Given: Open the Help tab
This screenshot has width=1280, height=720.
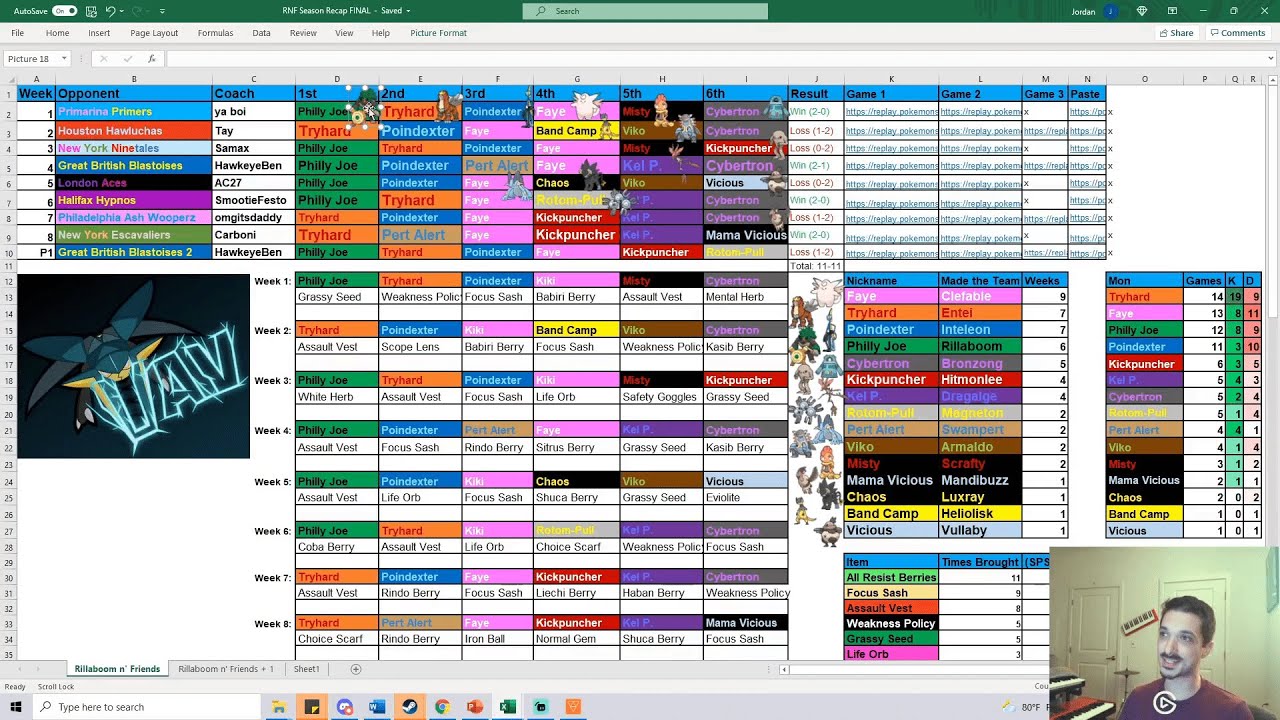Looking at the screenshot, I should tap(381, 33).
